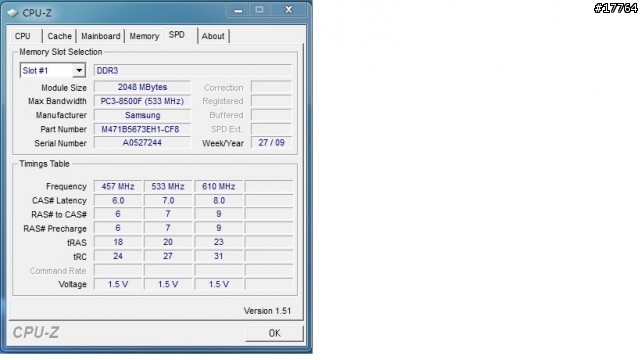Screen dimensions: 640x360
Task: Click the Voltage label
Action: pos(72,284)
